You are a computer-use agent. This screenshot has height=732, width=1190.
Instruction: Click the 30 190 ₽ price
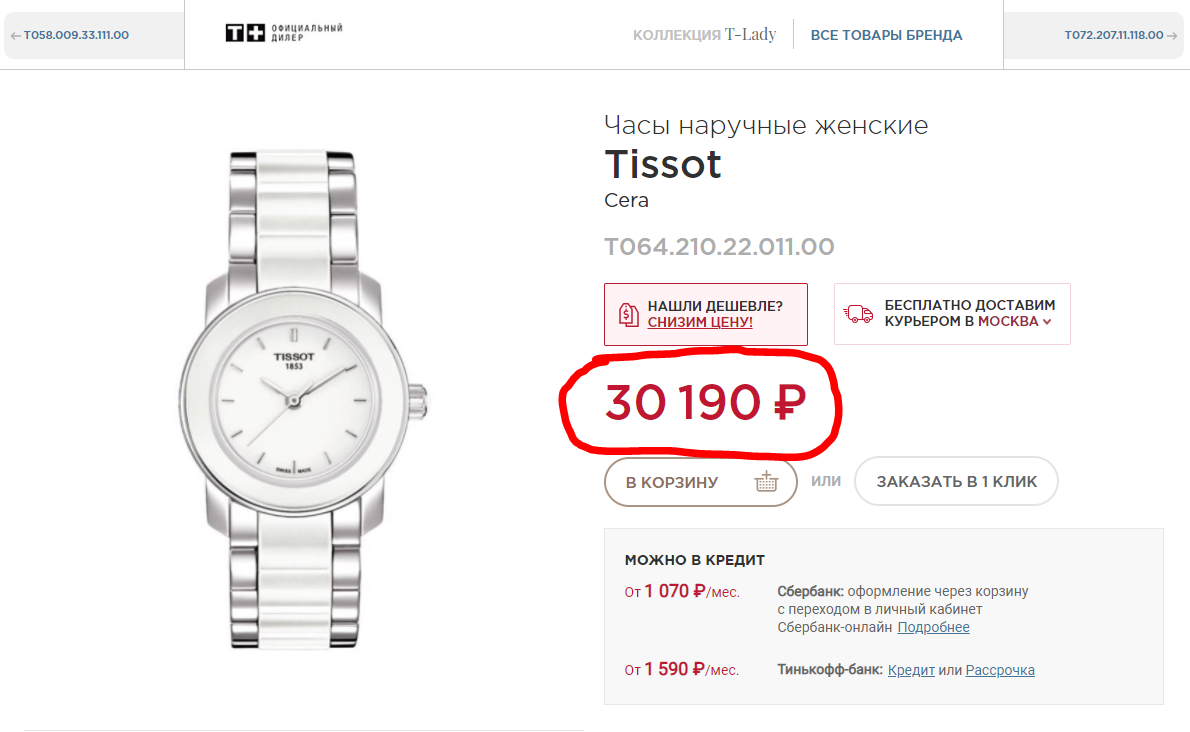705,402
